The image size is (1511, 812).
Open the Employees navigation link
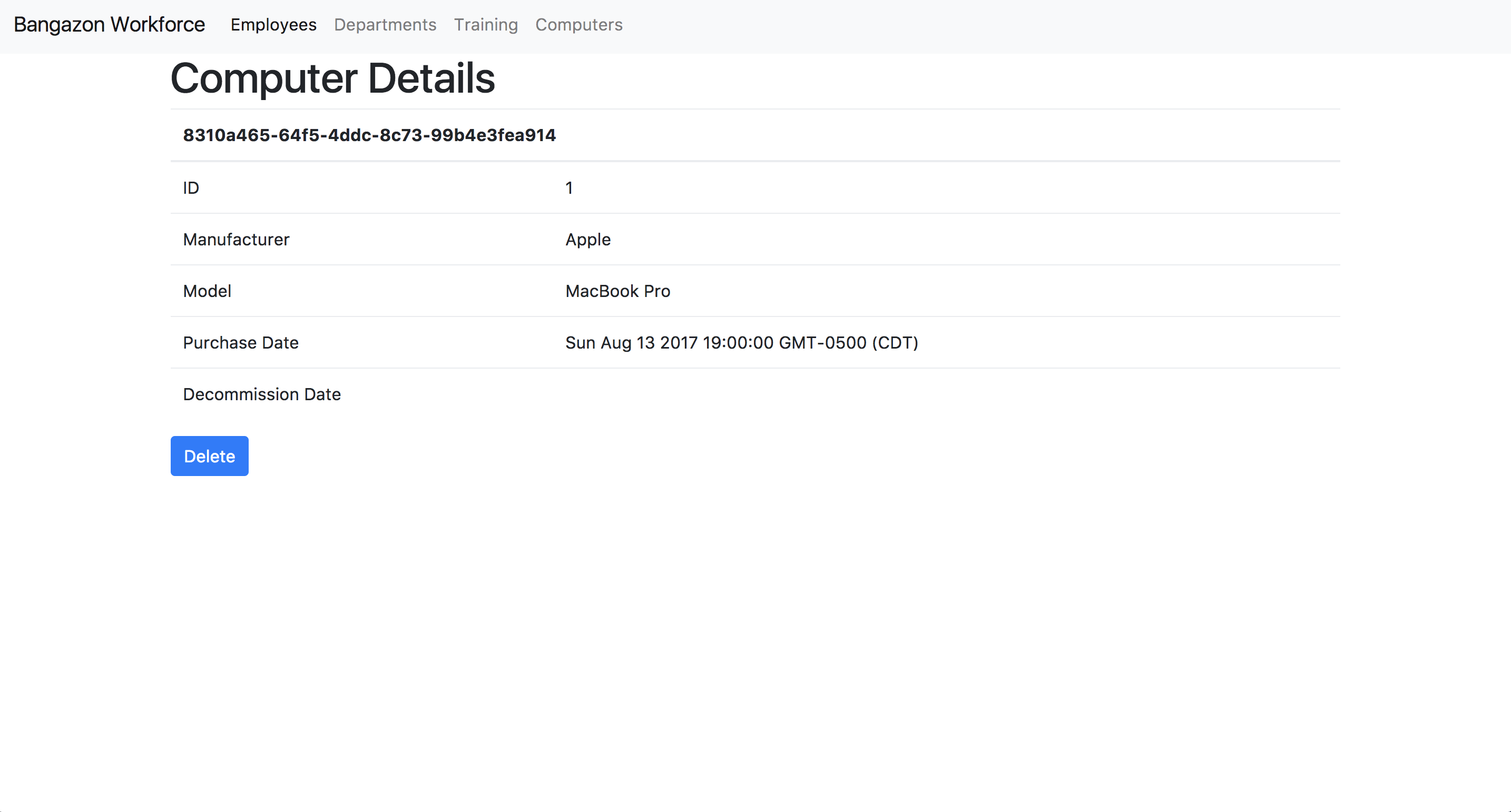[273, 25]
